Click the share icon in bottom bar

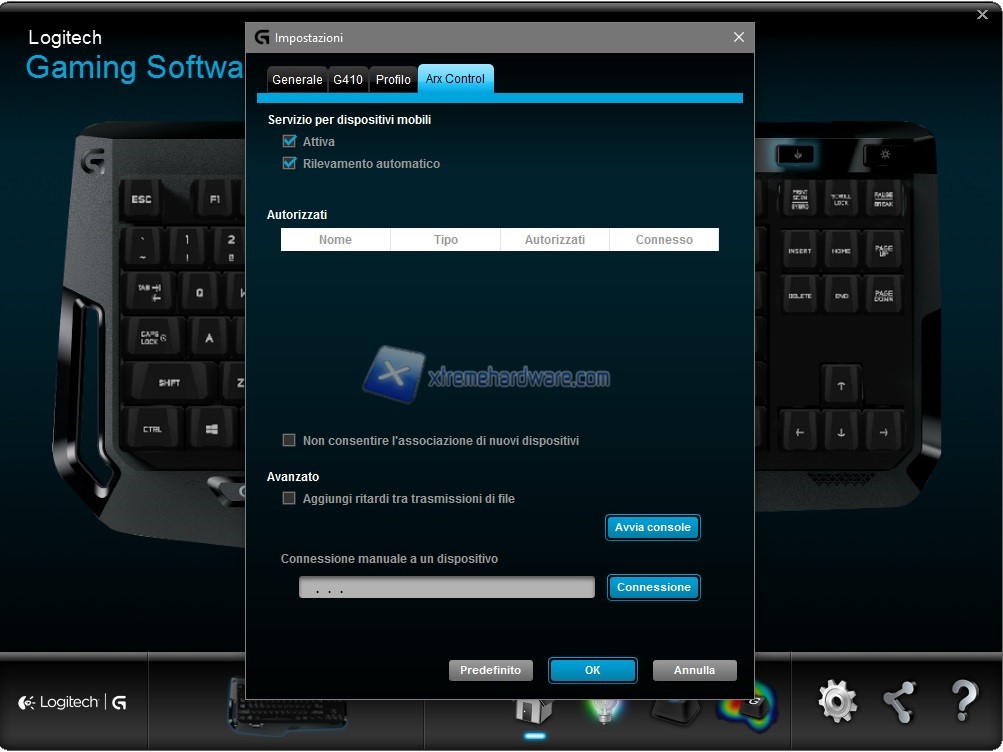[900, 702]
